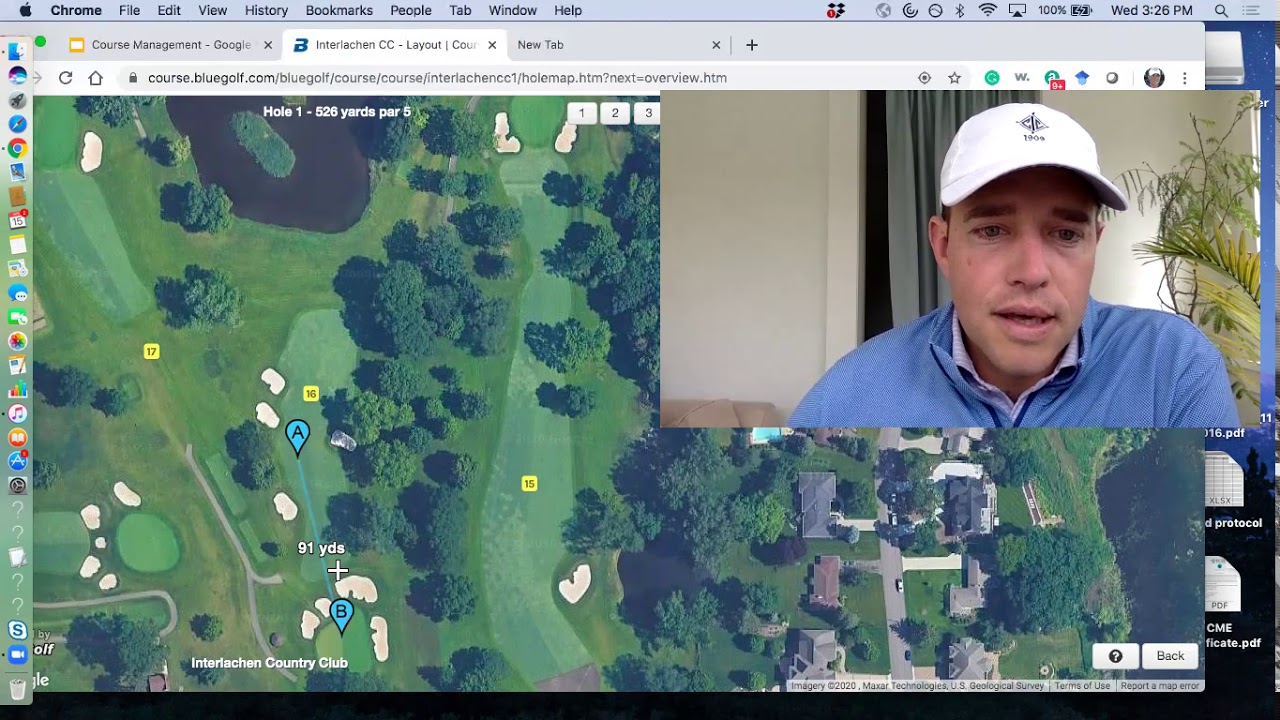This screenshot has height=720, width=1280.
Task: Click Interlachen Country Club map label
Action: point(269,663)
